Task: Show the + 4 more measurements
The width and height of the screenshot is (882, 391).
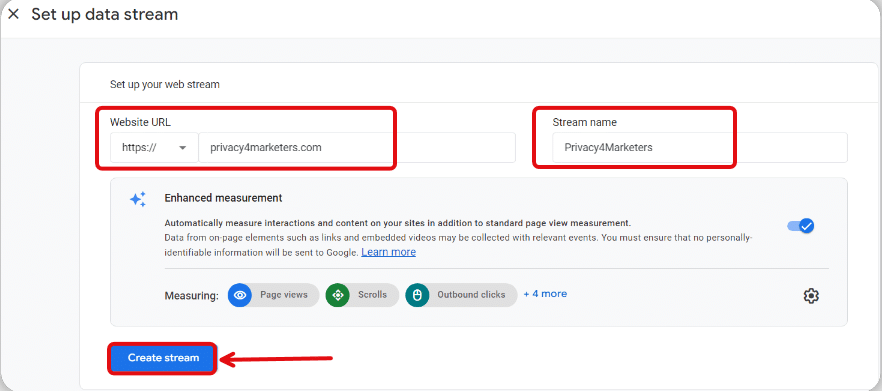Action: coord(545,294)
